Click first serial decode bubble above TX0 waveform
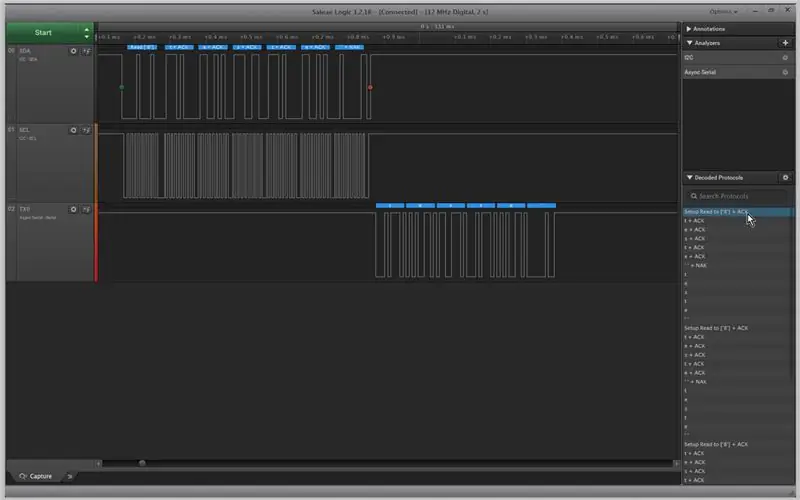 [x=390, y=206]
